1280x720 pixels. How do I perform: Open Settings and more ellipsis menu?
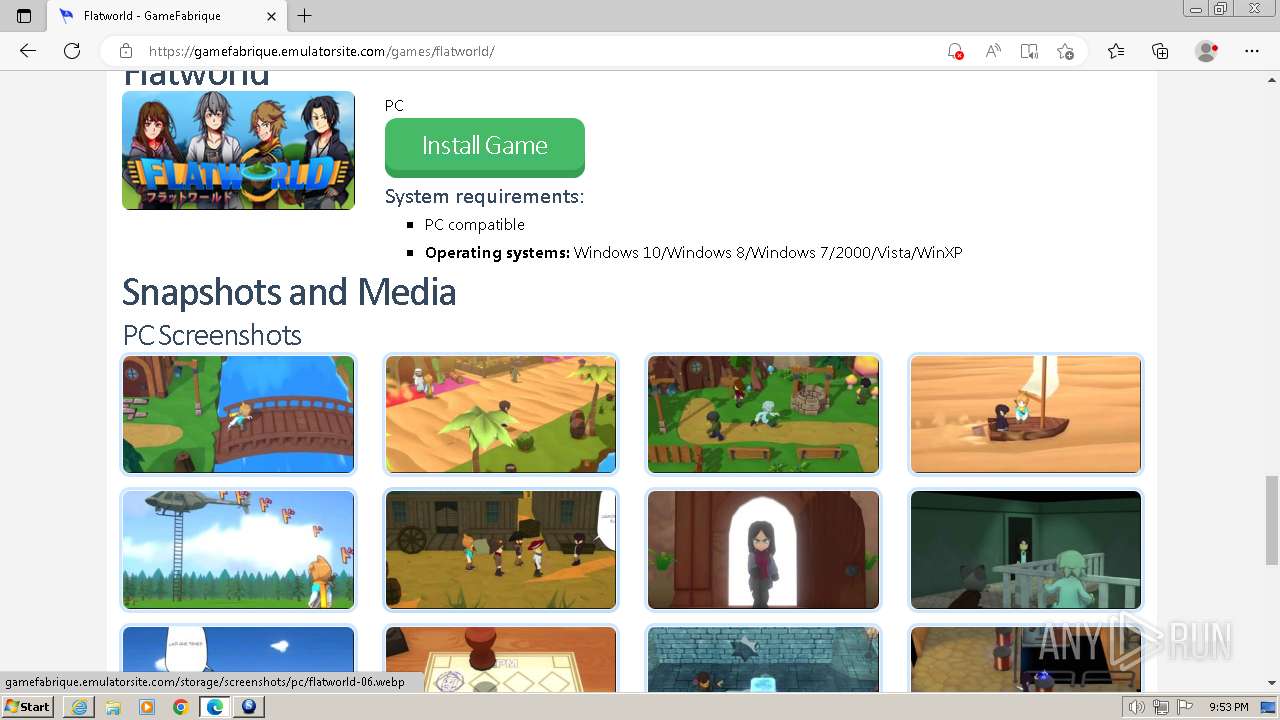(1252, 51)
